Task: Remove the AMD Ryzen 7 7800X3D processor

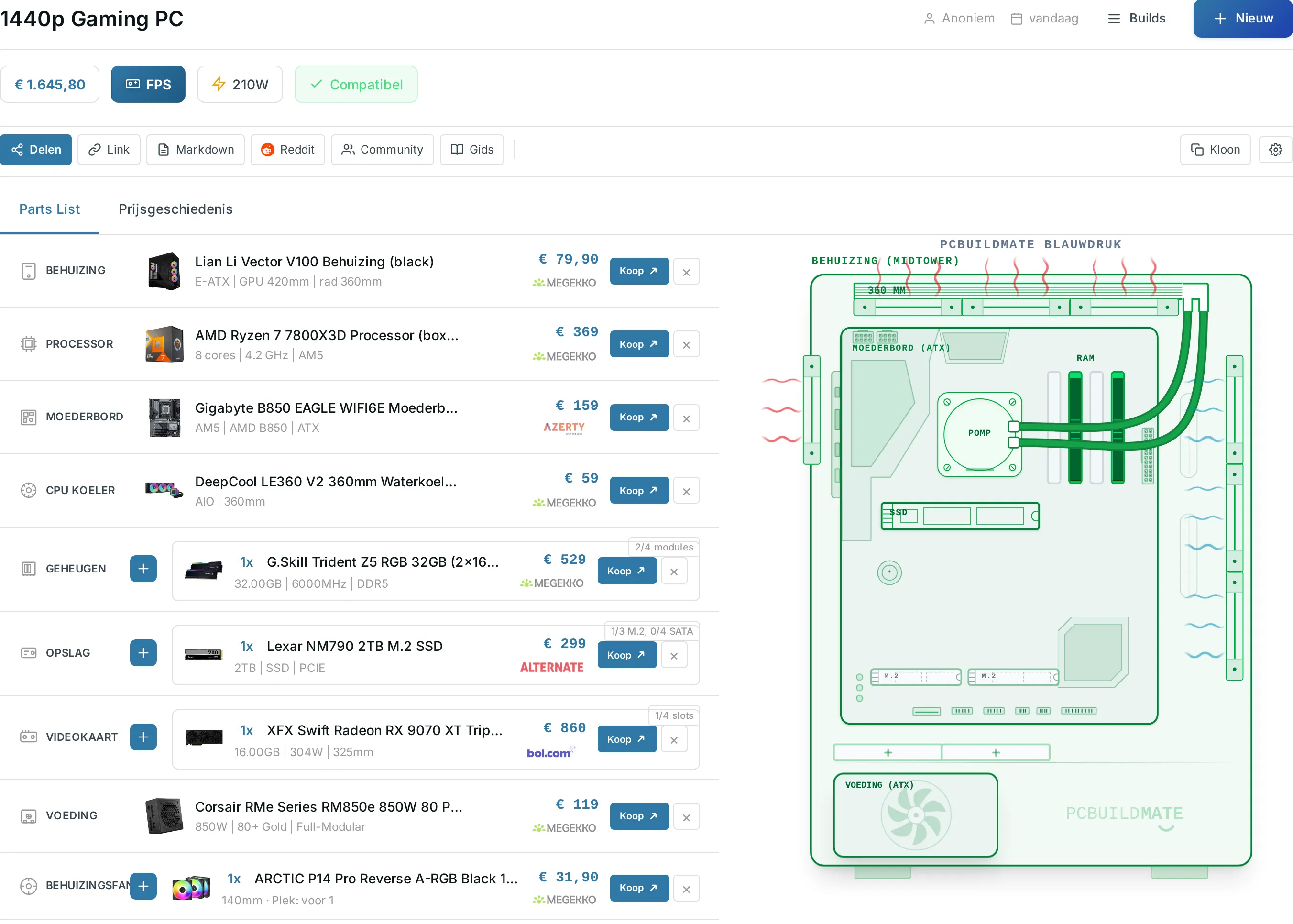Action: [686, 345]
